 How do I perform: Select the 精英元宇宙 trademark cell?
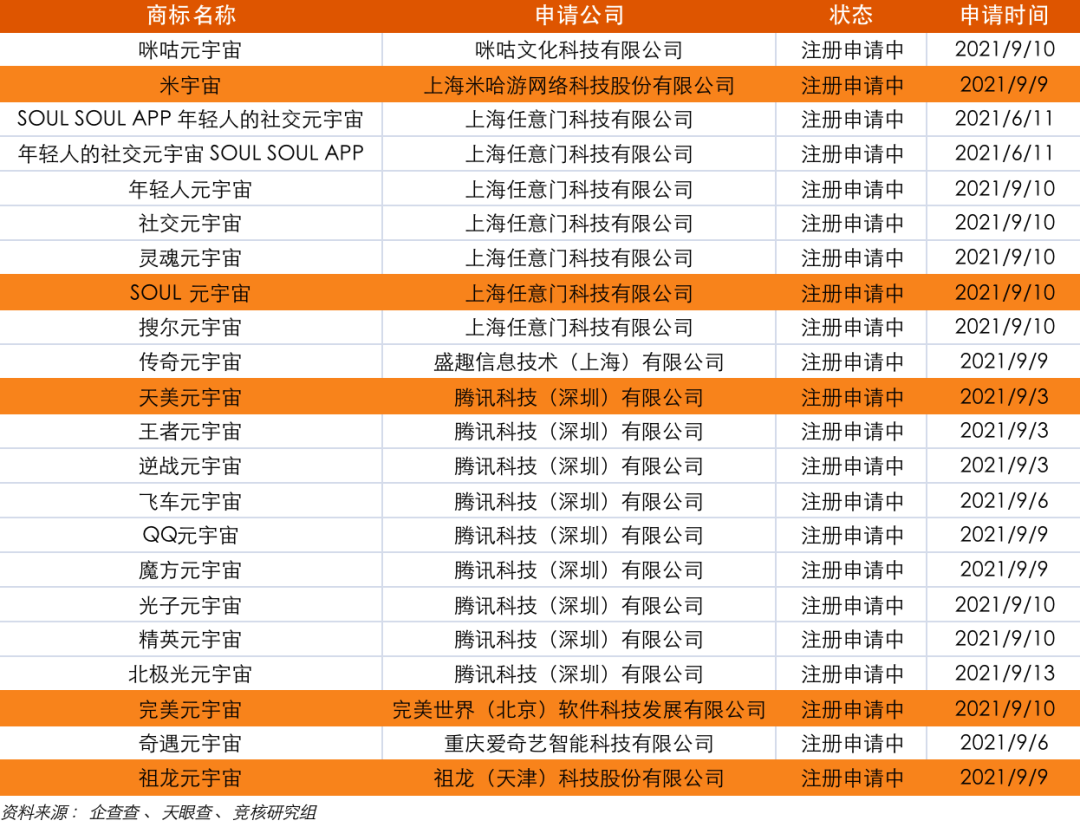coord(190,639)
